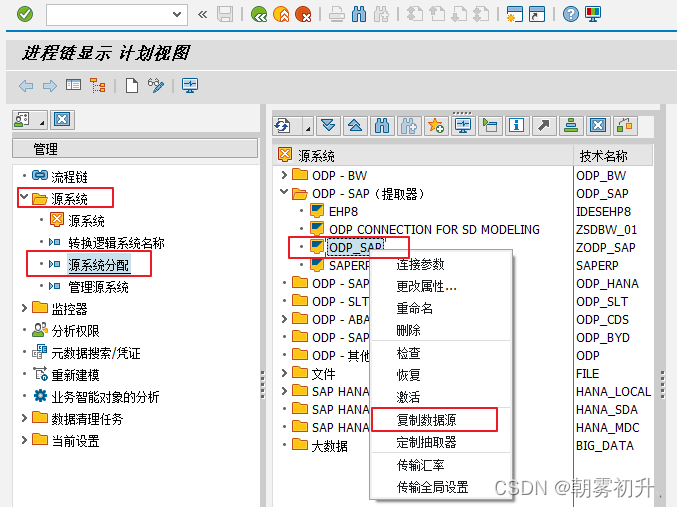The height and width of the screenshot is (507, 677).
Task: Click the Find binoculars icon in top toolbar
Action: tap(359, 14)
